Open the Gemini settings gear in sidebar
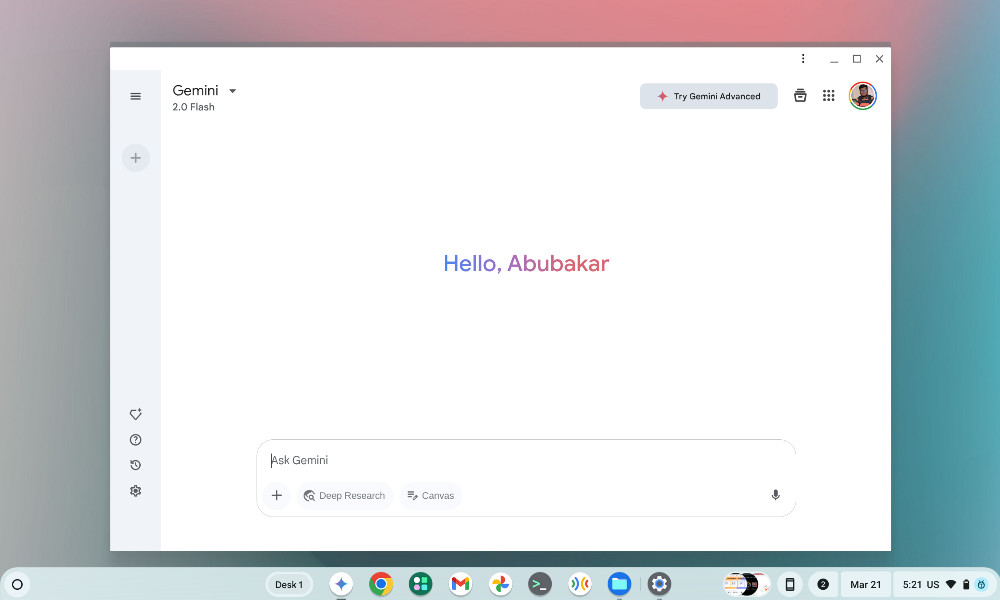 [x=135, y=491]
